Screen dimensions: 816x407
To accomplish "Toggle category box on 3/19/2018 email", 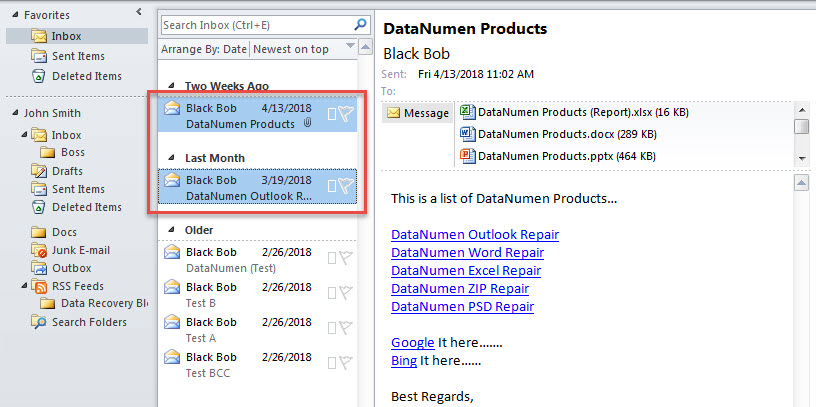I will pos(332,186).
